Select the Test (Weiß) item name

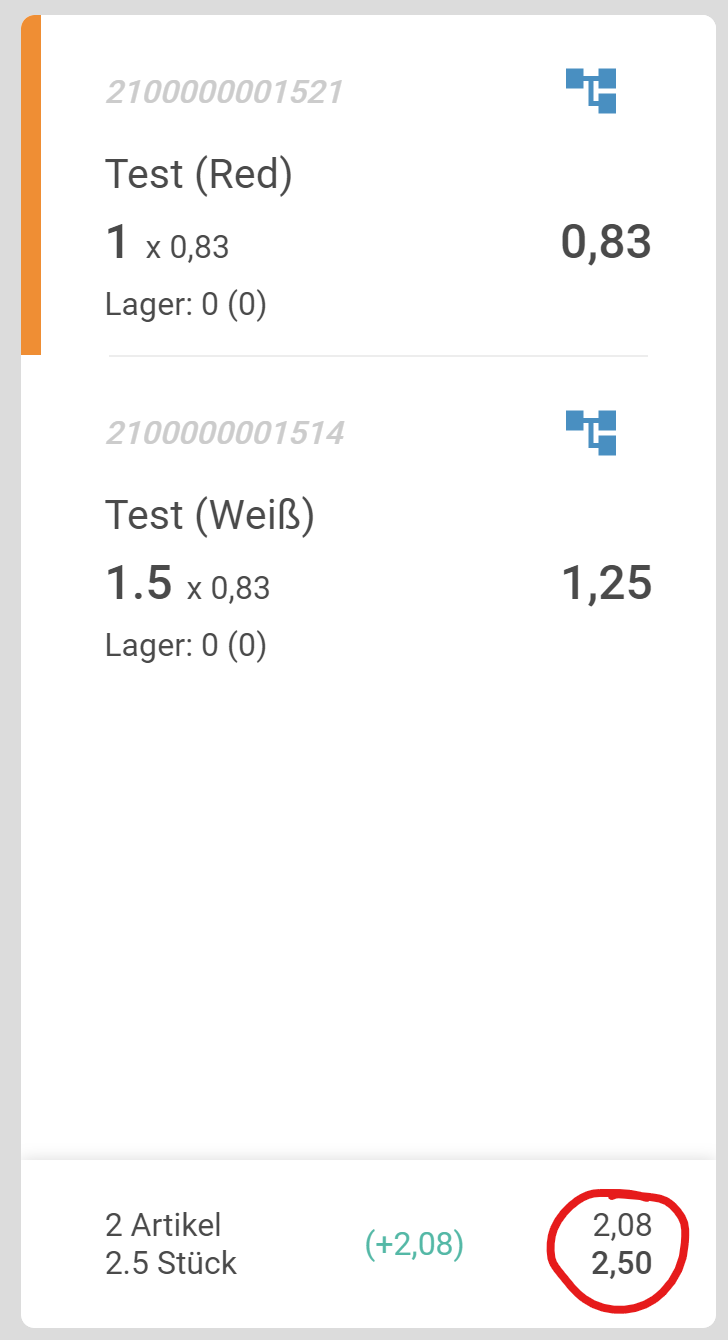[x=210, y=516]
